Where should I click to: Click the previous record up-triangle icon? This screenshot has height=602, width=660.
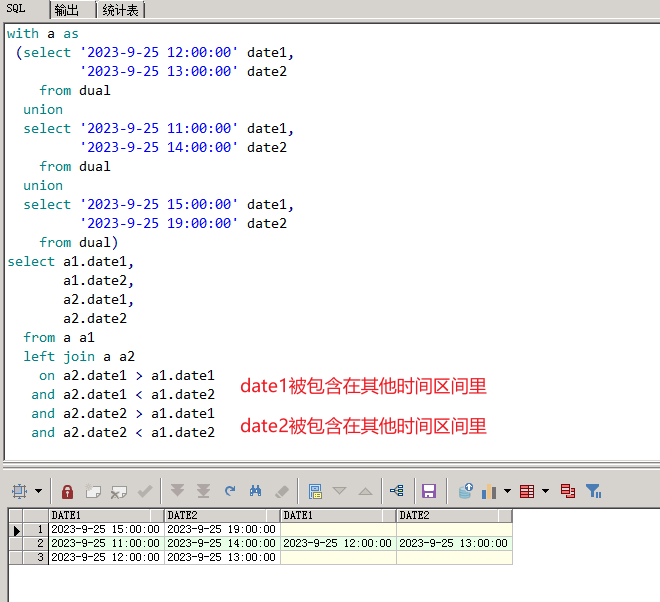pos(365,491)
